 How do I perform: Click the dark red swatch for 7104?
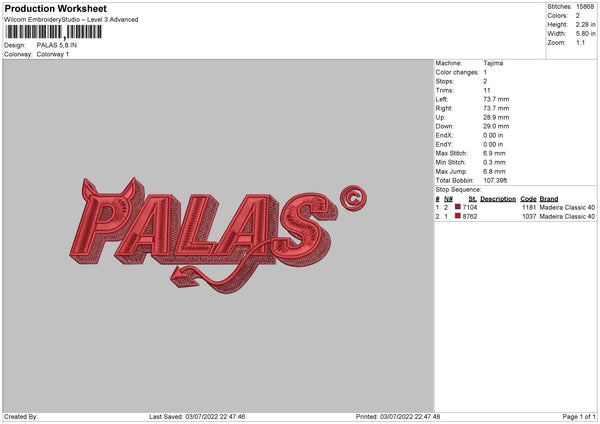click(x=458, y=207)
